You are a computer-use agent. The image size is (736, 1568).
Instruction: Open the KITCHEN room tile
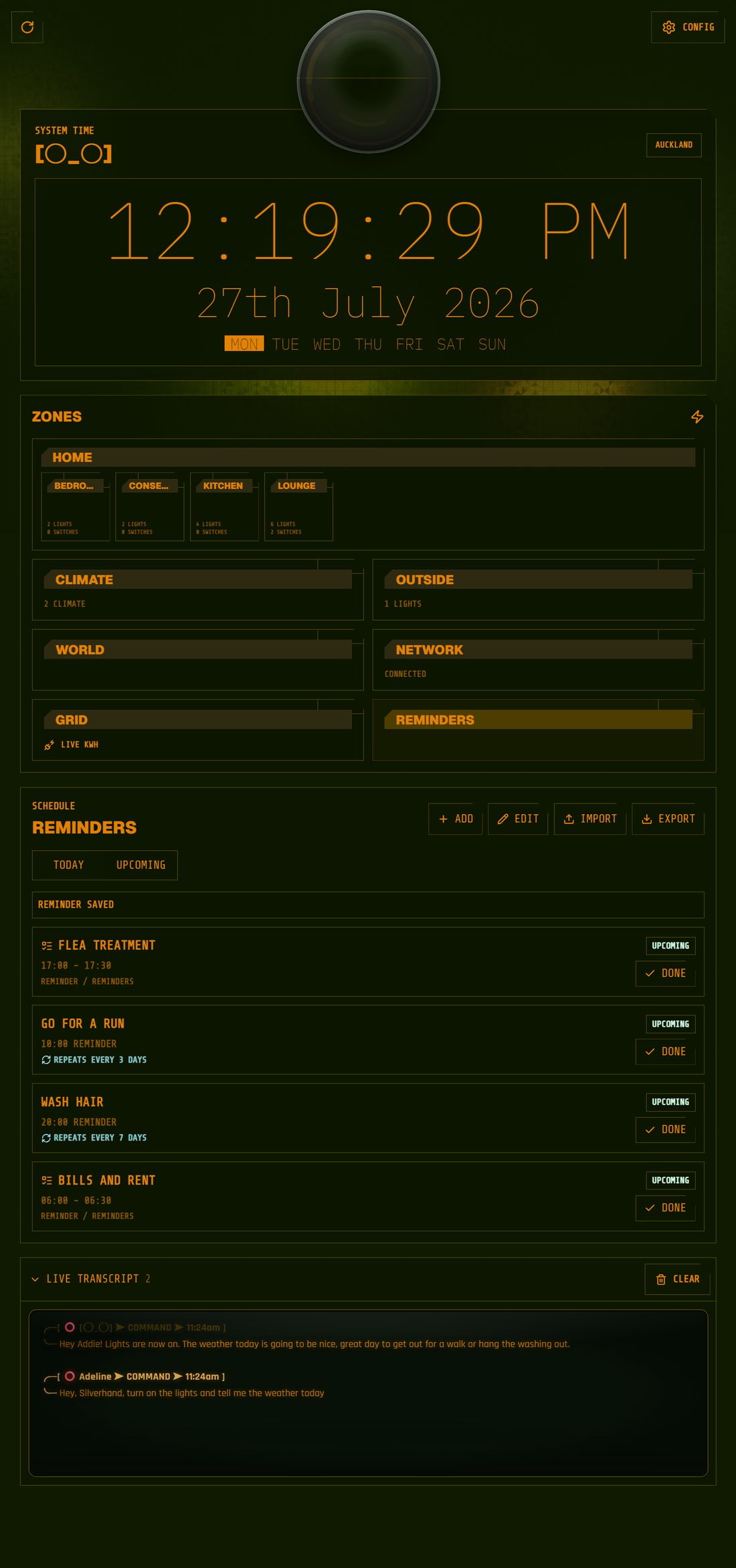click(224, 506)
